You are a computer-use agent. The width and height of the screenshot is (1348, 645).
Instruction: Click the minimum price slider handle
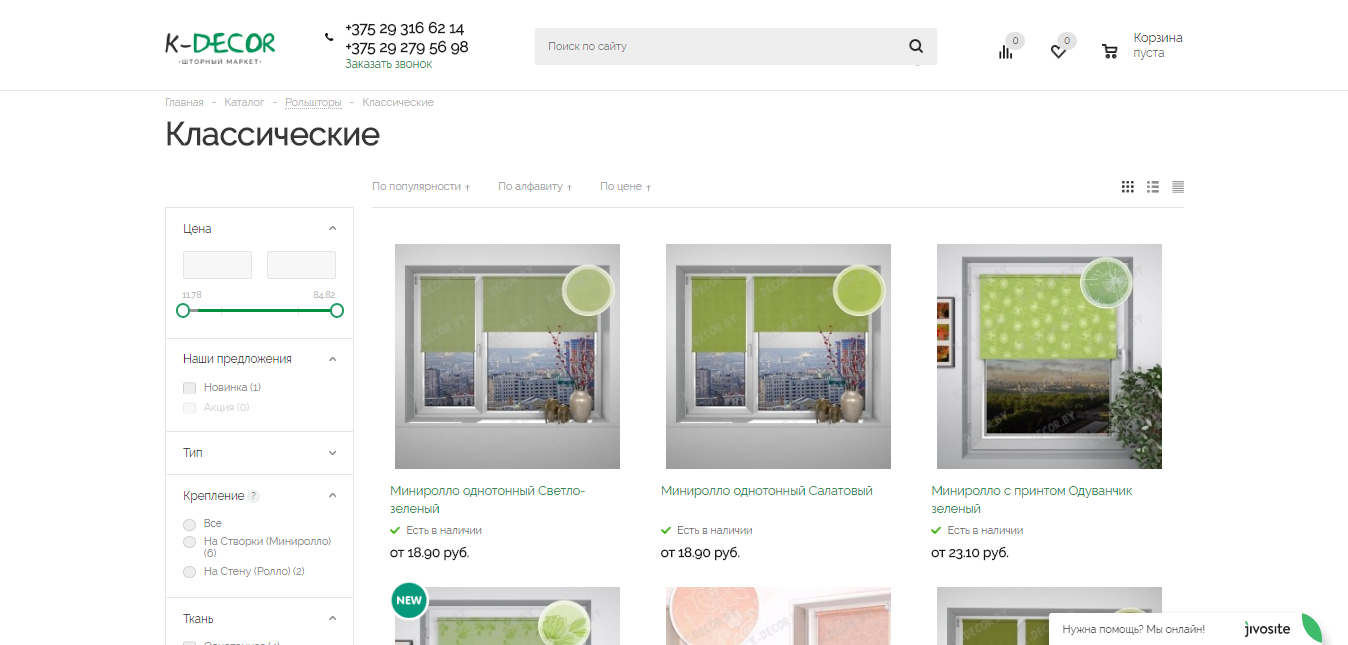183,311
